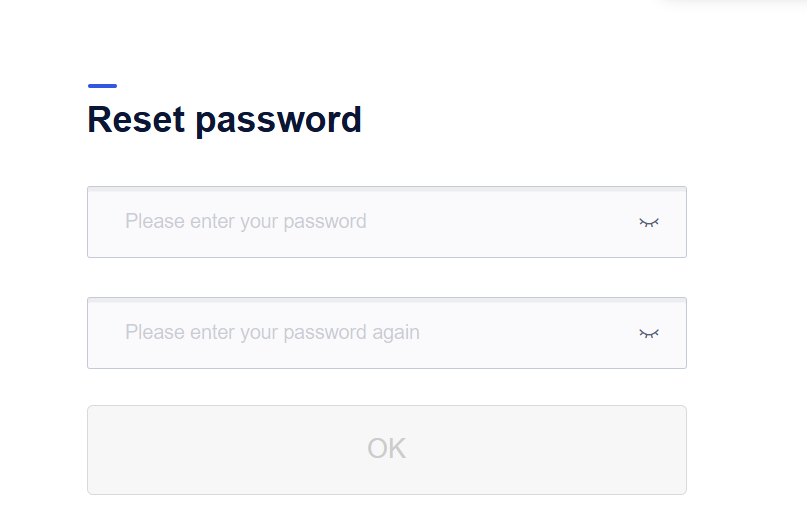
Task: Reveal the new password with the eyelash icon
Action: [649, 222]
